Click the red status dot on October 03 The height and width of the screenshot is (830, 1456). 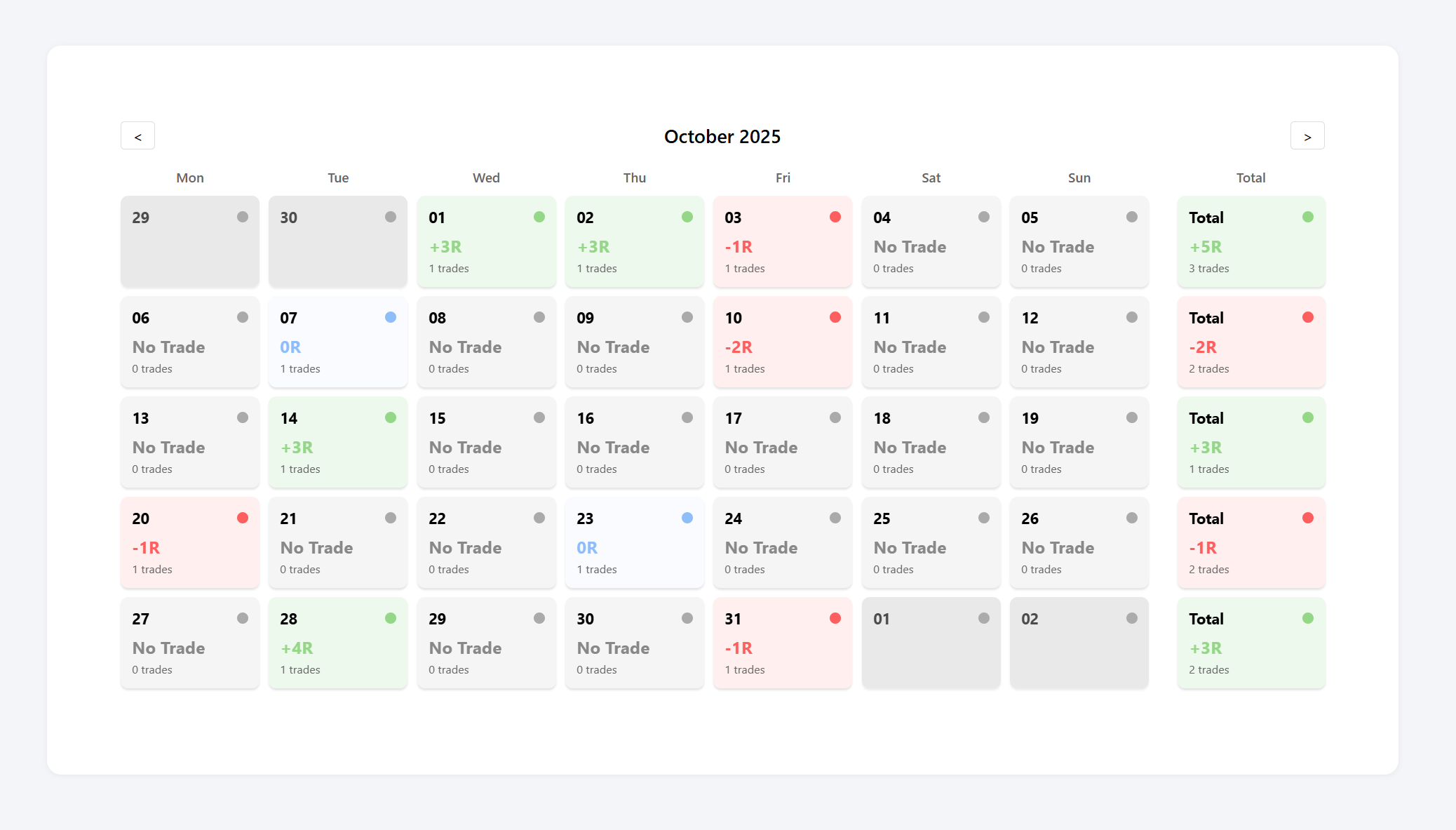835,217
